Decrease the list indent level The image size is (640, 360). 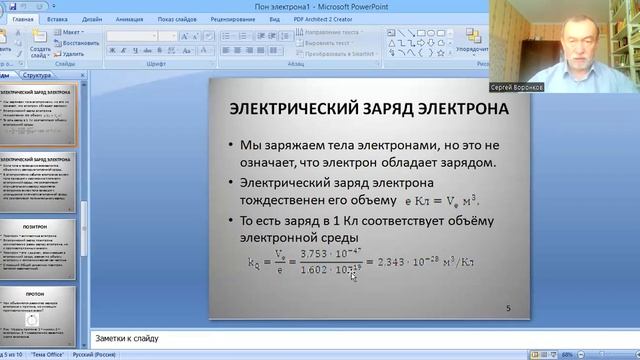[261, 37]
